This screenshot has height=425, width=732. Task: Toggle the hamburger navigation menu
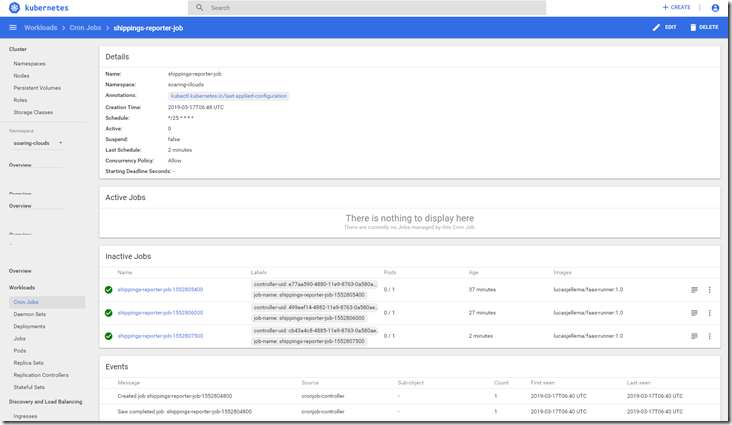12,27
